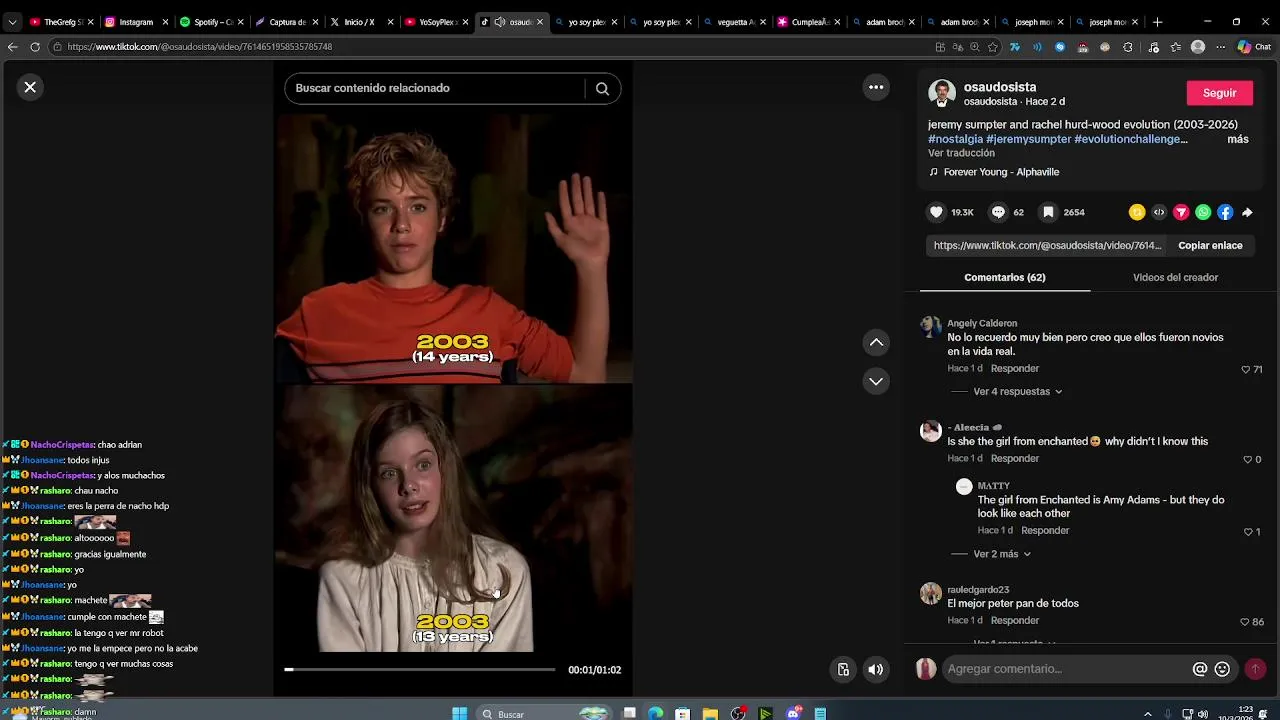Go to previous video with up arrow
This screenshot has height=720, width=1280.
(x=876, y=342)
